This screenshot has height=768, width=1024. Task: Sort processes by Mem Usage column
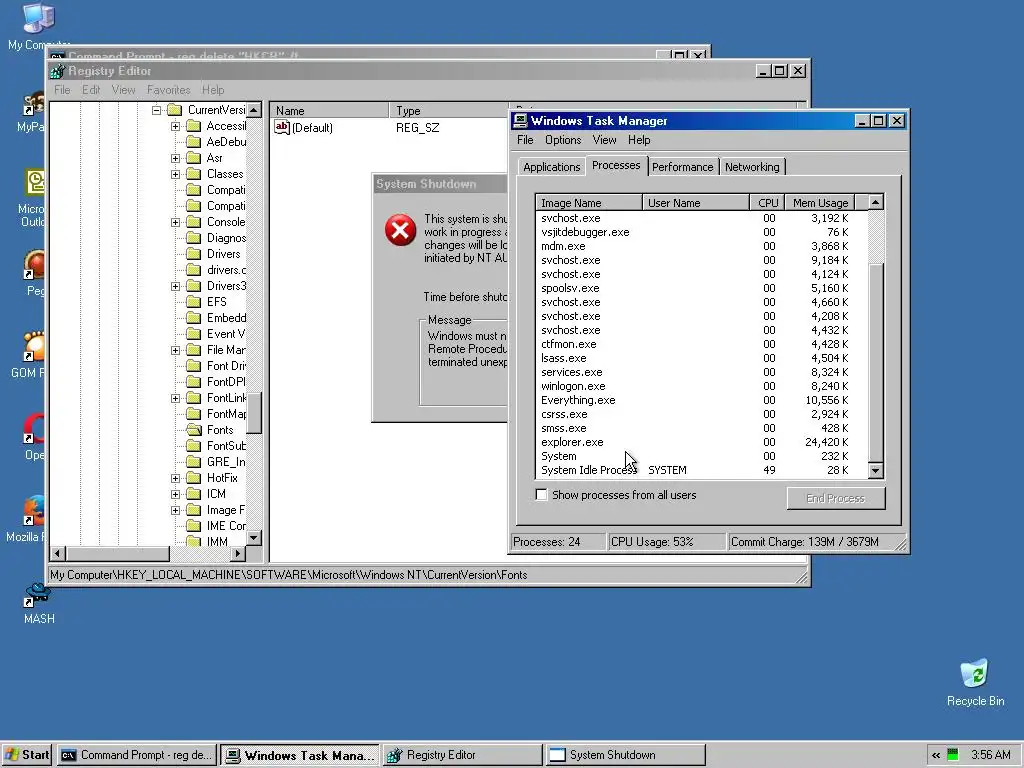point(820,202)
